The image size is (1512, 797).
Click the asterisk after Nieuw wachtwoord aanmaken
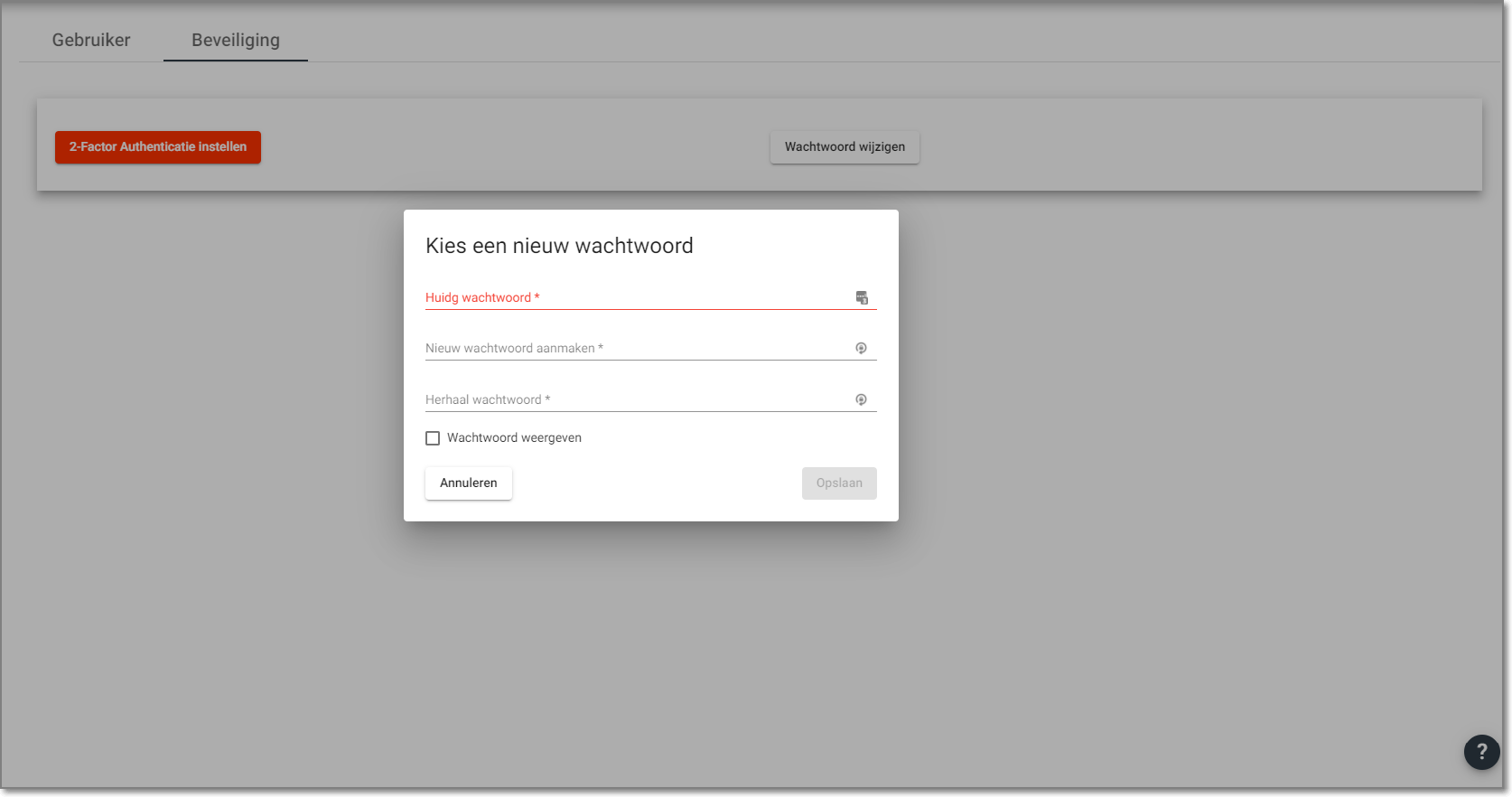(x=601, y=348)
